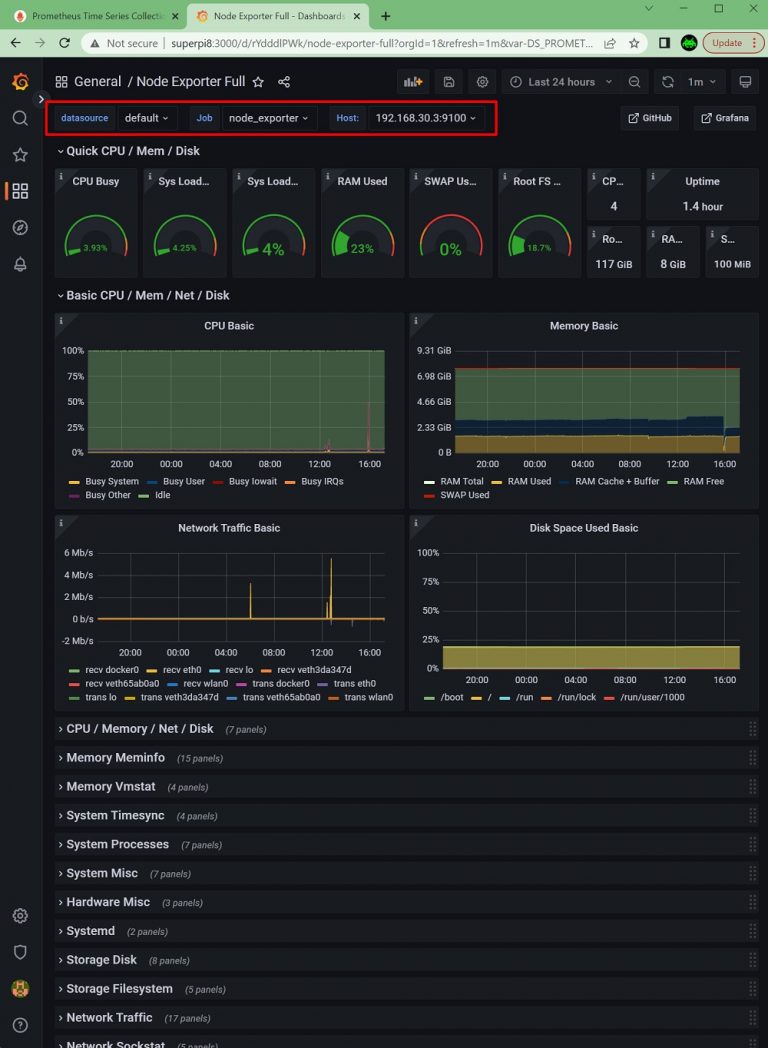Image resolution: width=768 pixels, height=1048 pixels.
Task: Open dashboard search grid icon beside General
Action: coord(61,82)
